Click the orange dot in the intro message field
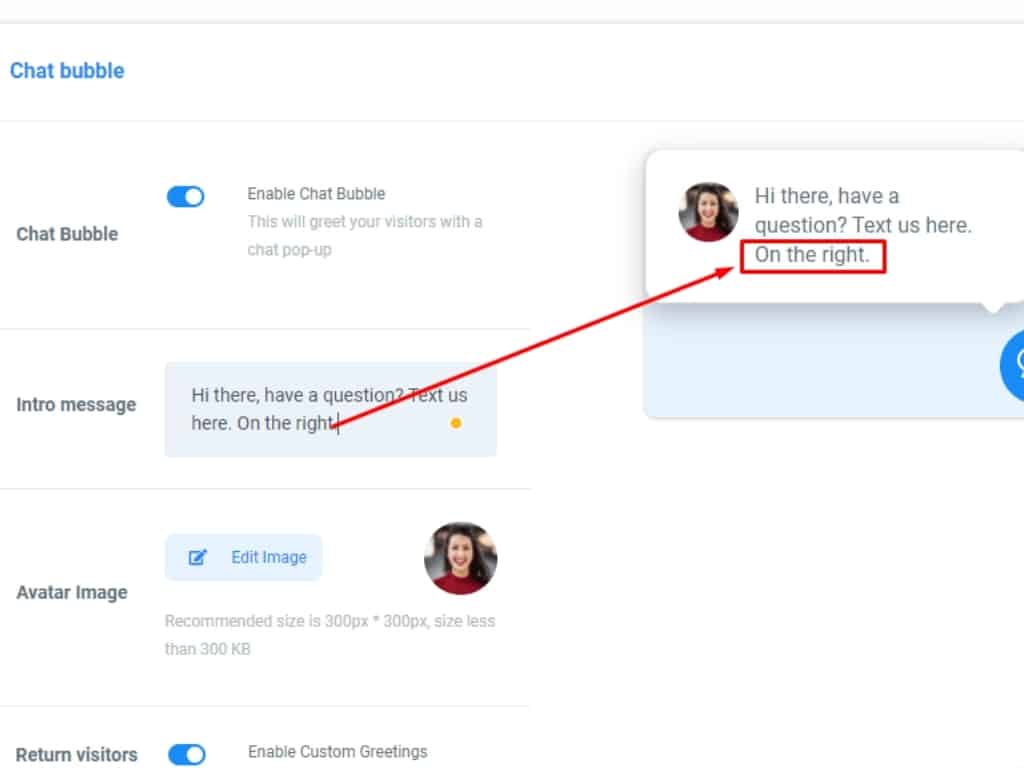 coord(456,423)
